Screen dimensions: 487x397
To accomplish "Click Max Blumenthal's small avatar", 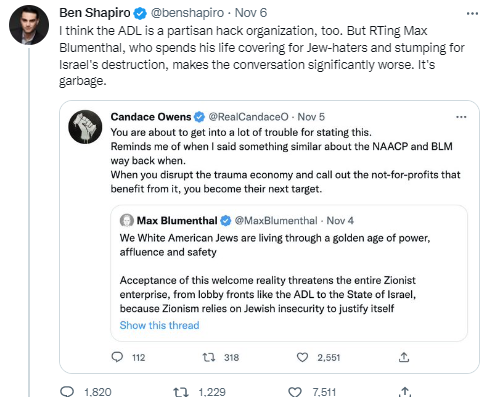I will click(x=127, y=220).
